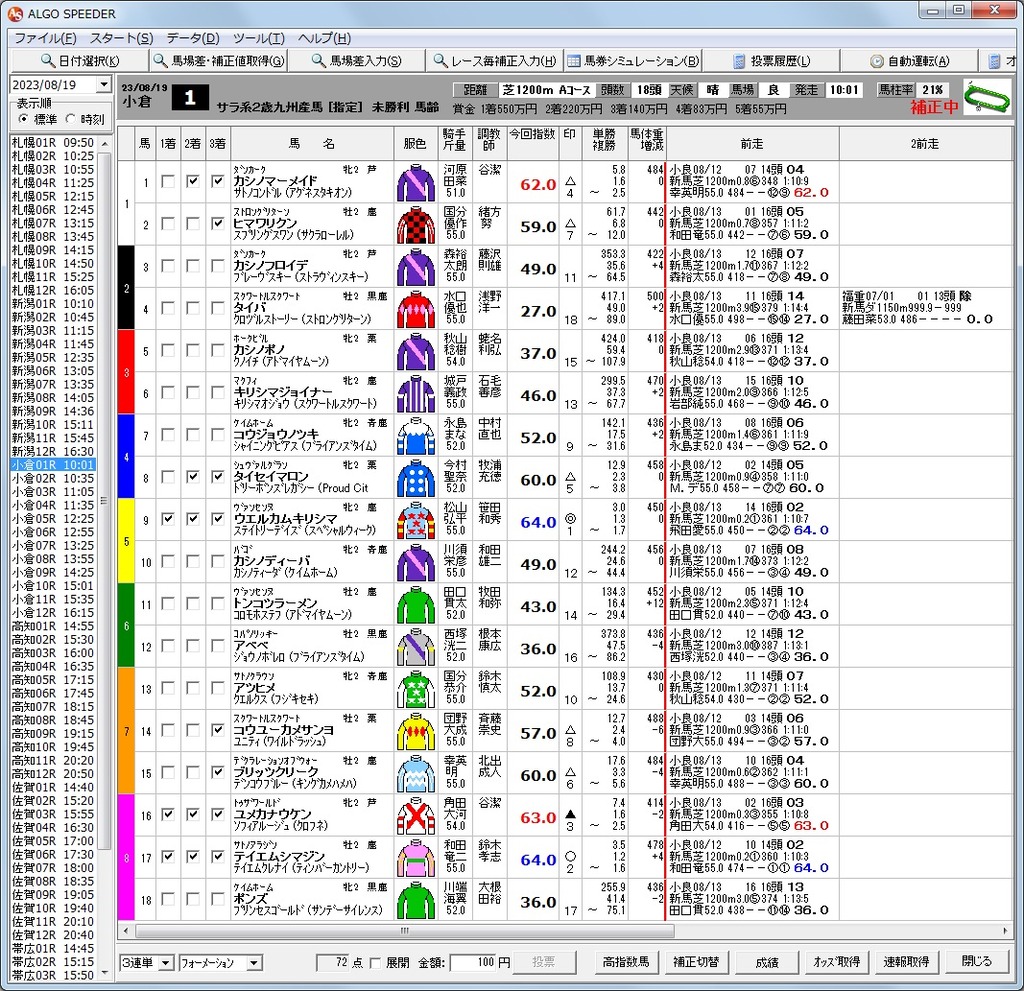Viewport: 1024px width, 991px height.
Task: Uncheck 1着 checkbox for horse 9 ウエルカムキリシマ
Action: [x=168, y=519]
